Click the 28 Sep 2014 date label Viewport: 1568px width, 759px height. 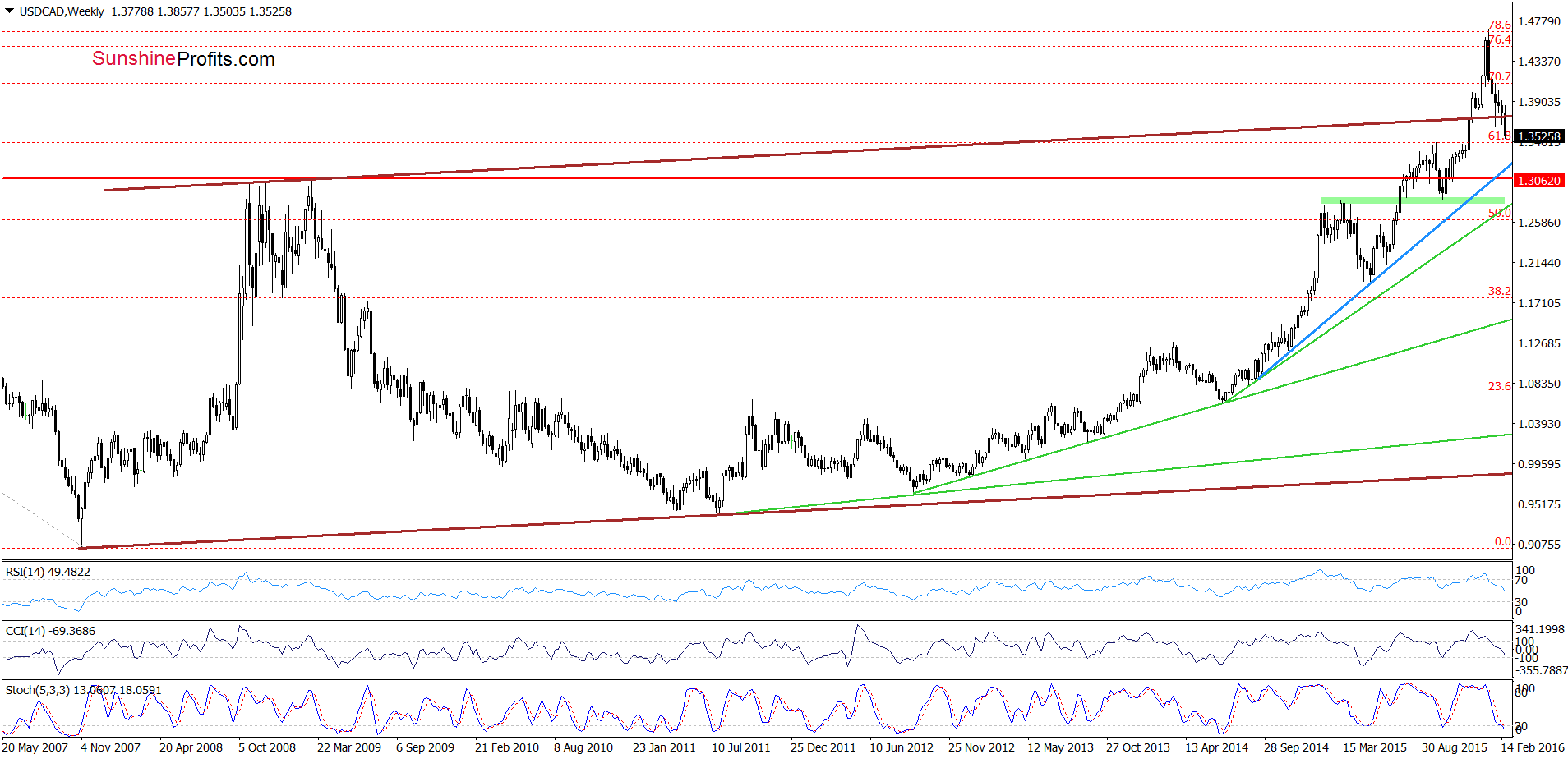click(1296, 747)
